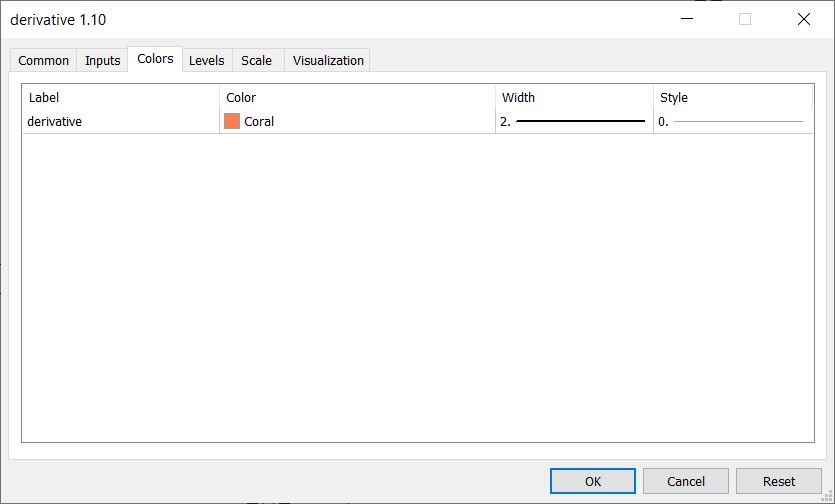Click the Coral color name text
This screenshot has height=504, width=835.
[x=259, y=121]
